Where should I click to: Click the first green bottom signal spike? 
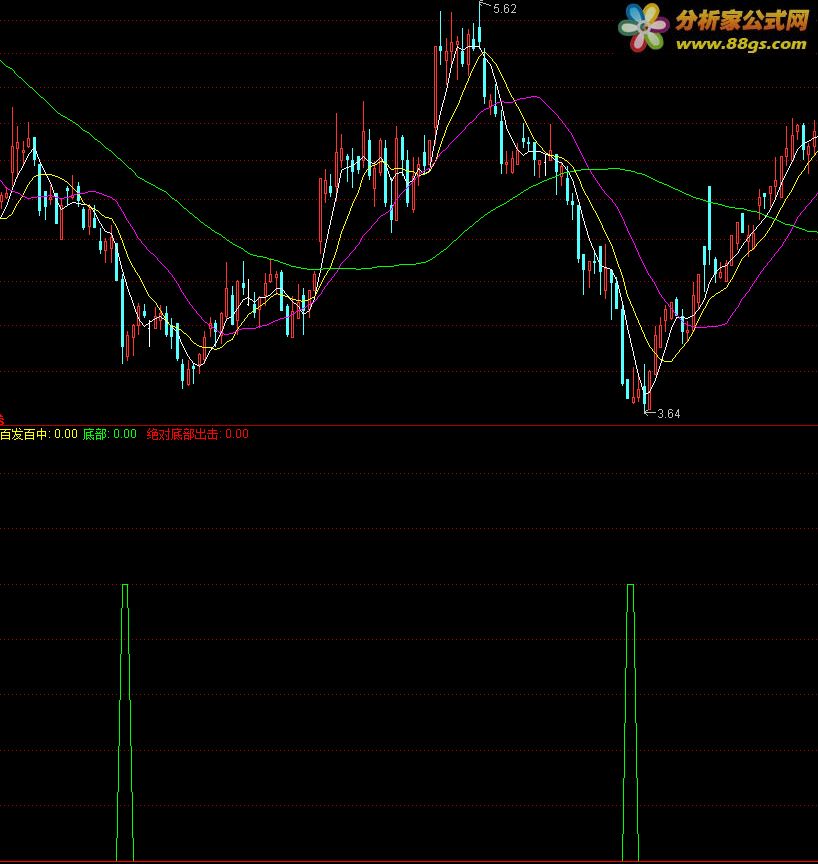125,722
